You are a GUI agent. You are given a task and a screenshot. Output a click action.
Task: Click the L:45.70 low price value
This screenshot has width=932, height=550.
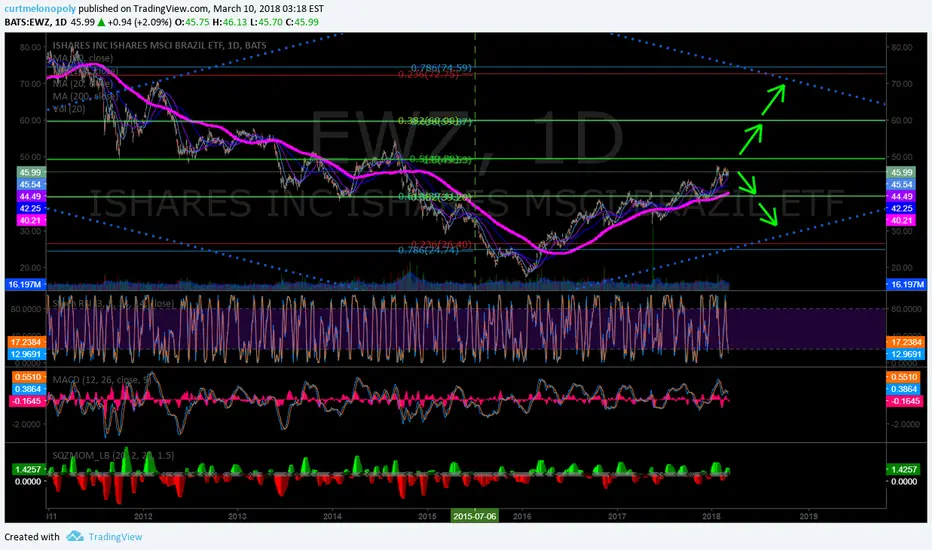click(266, 22)
